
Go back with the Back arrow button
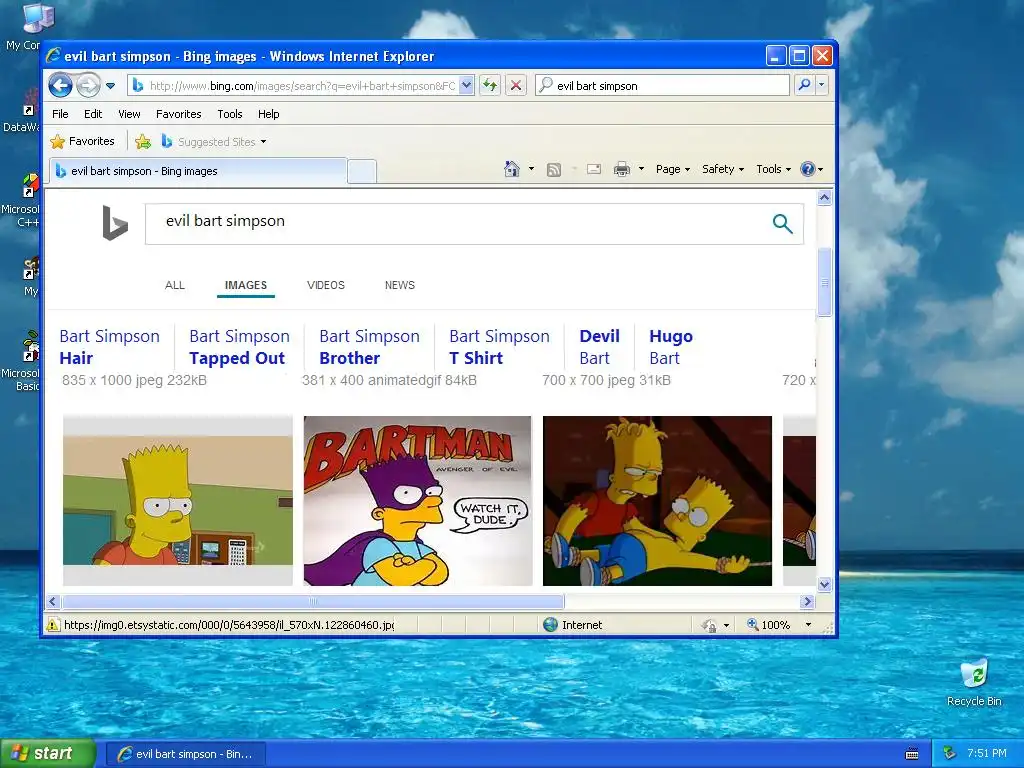pyautogui.click(x=60, y=86)
